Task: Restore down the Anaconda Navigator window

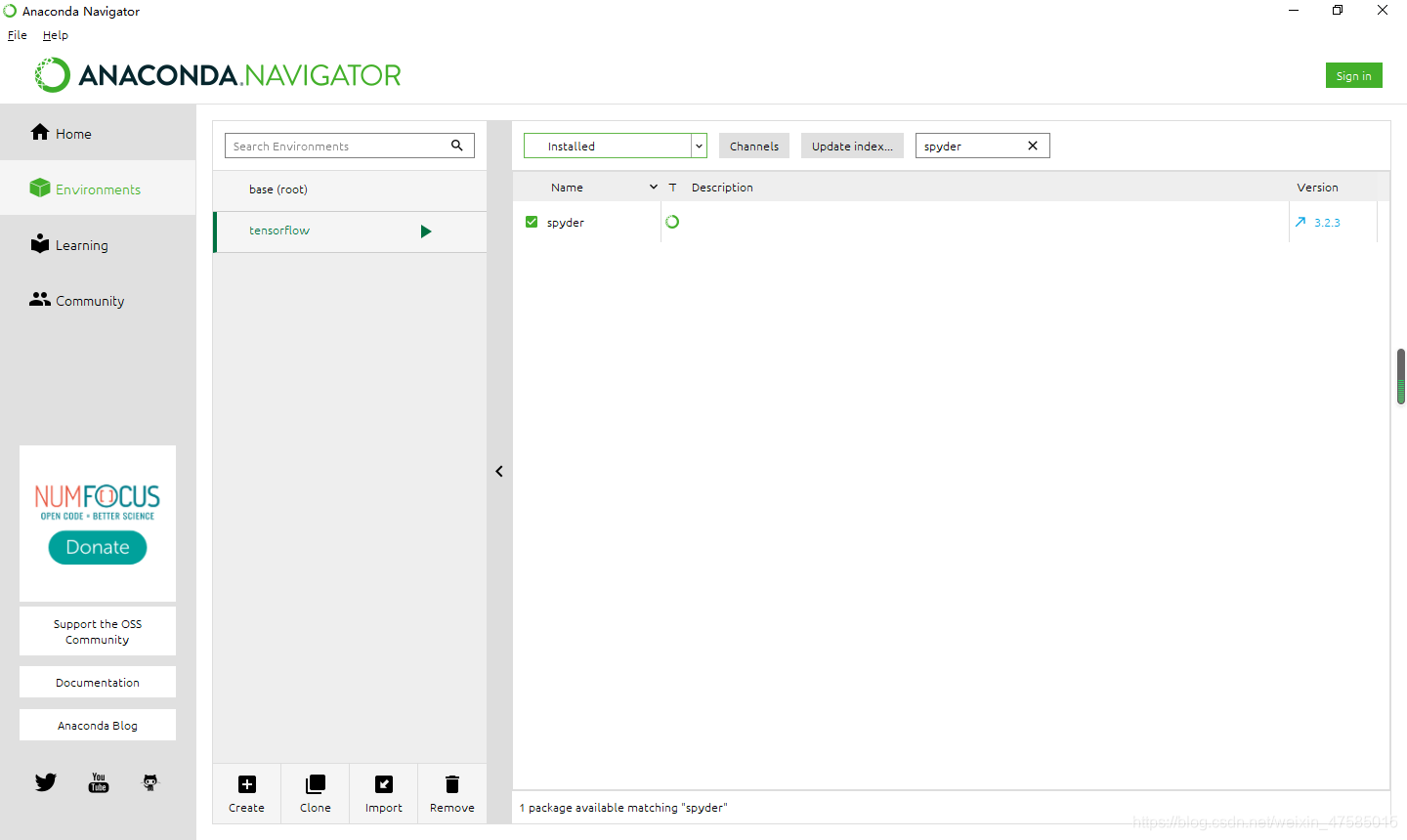Action: (x=1338, y=11)
